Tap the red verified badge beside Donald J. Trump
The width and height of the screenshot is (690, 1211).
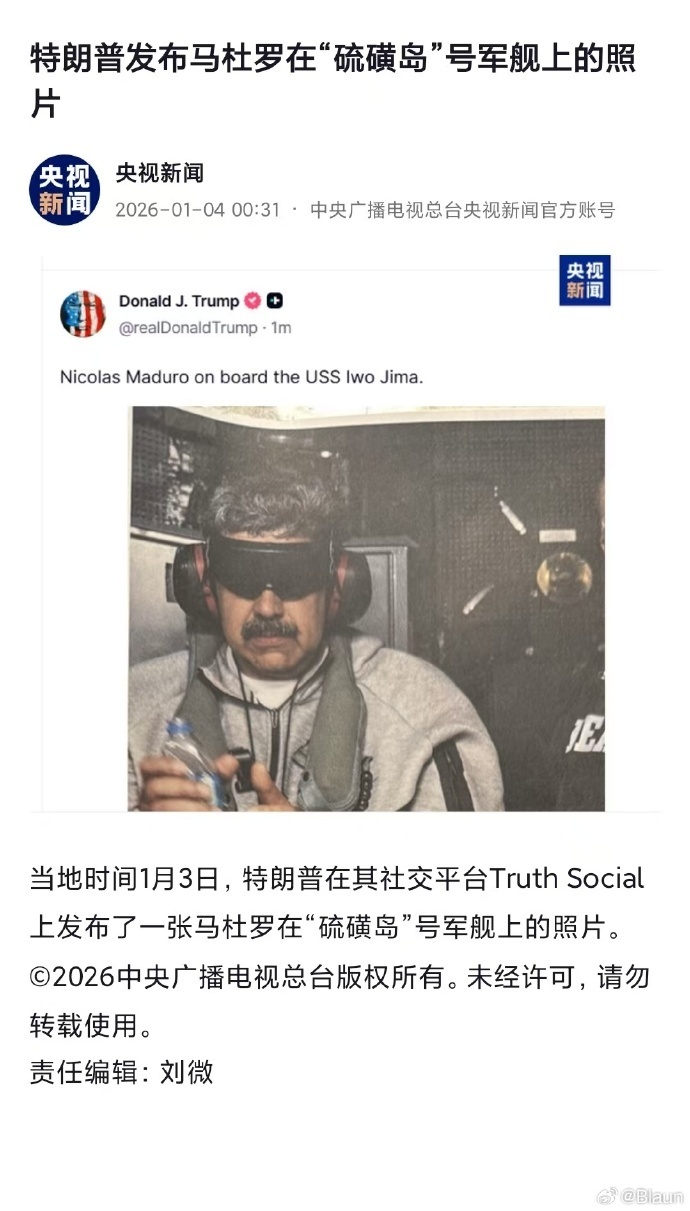tap(254, 301)
